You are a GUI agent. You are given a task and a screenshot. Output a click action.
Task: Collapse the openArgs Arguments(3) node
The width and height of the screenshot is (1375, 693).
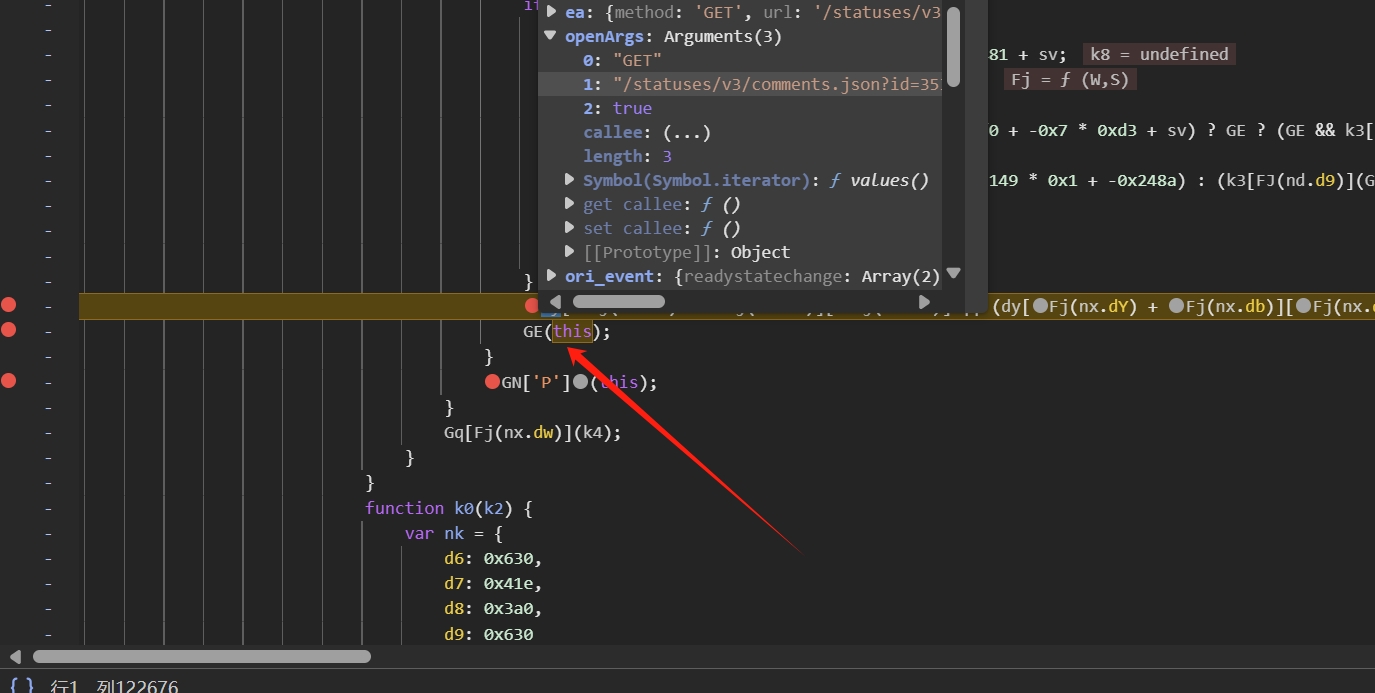pos(551,36)
